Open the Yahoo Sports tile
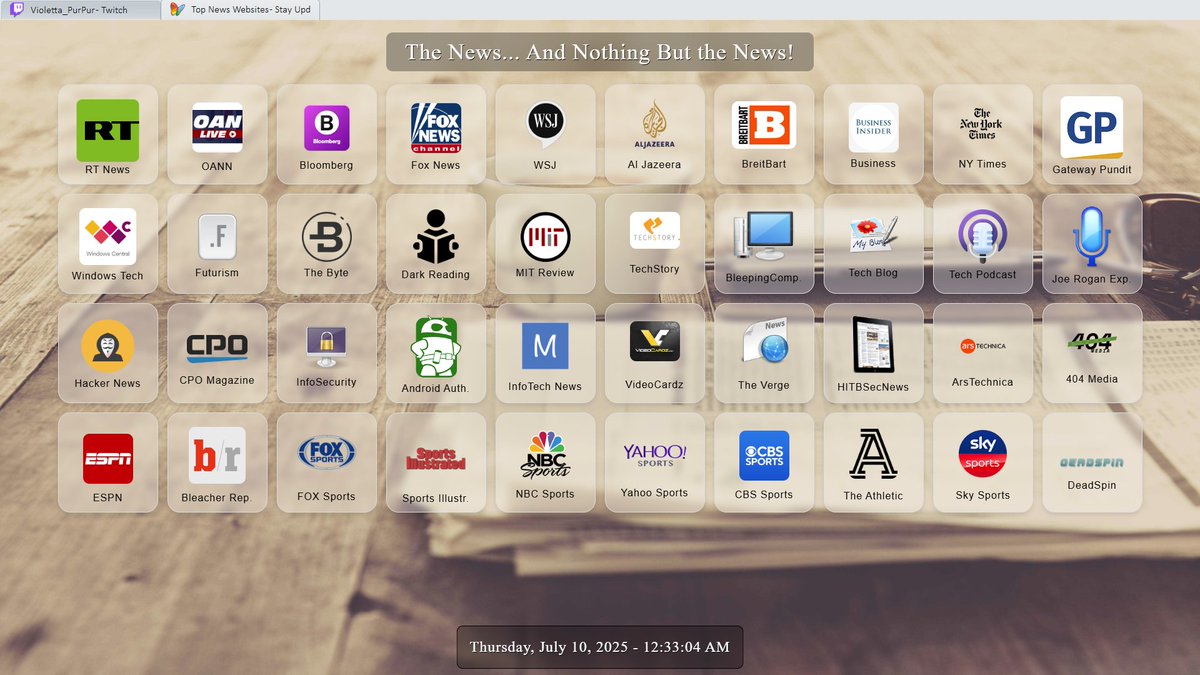 (x=655, y=463)
